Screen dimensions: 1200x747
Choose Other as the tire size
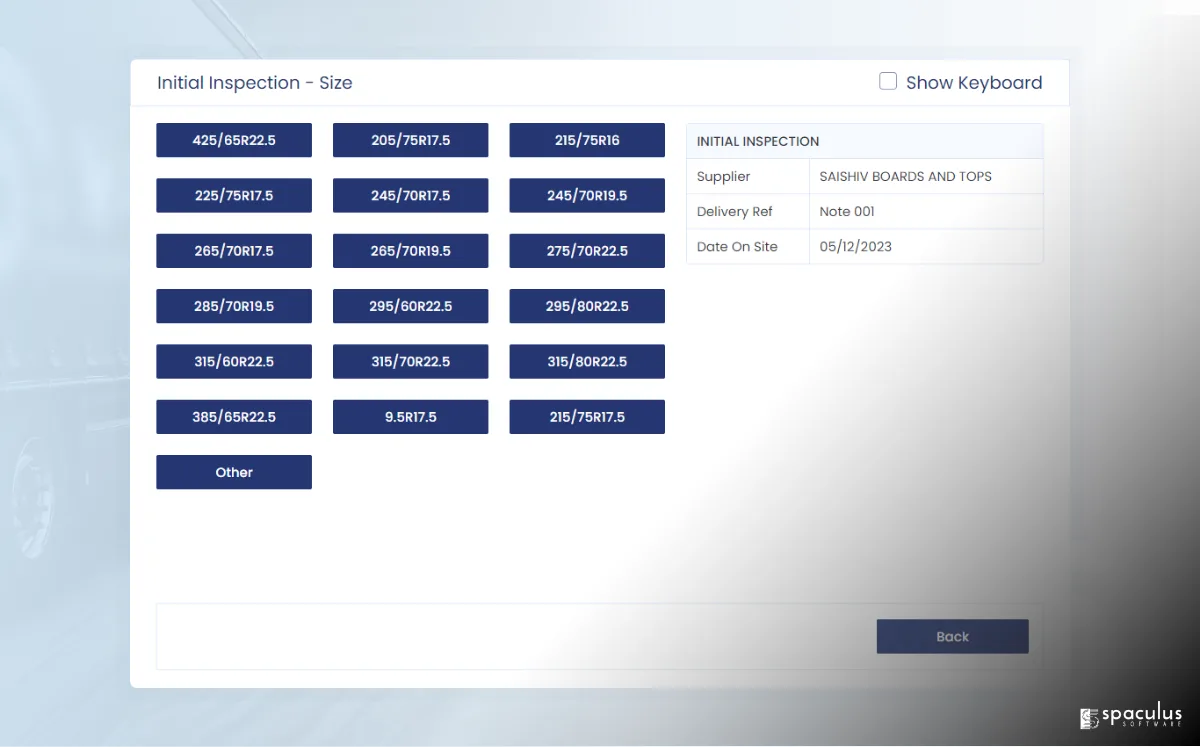(x=234, y=472)
